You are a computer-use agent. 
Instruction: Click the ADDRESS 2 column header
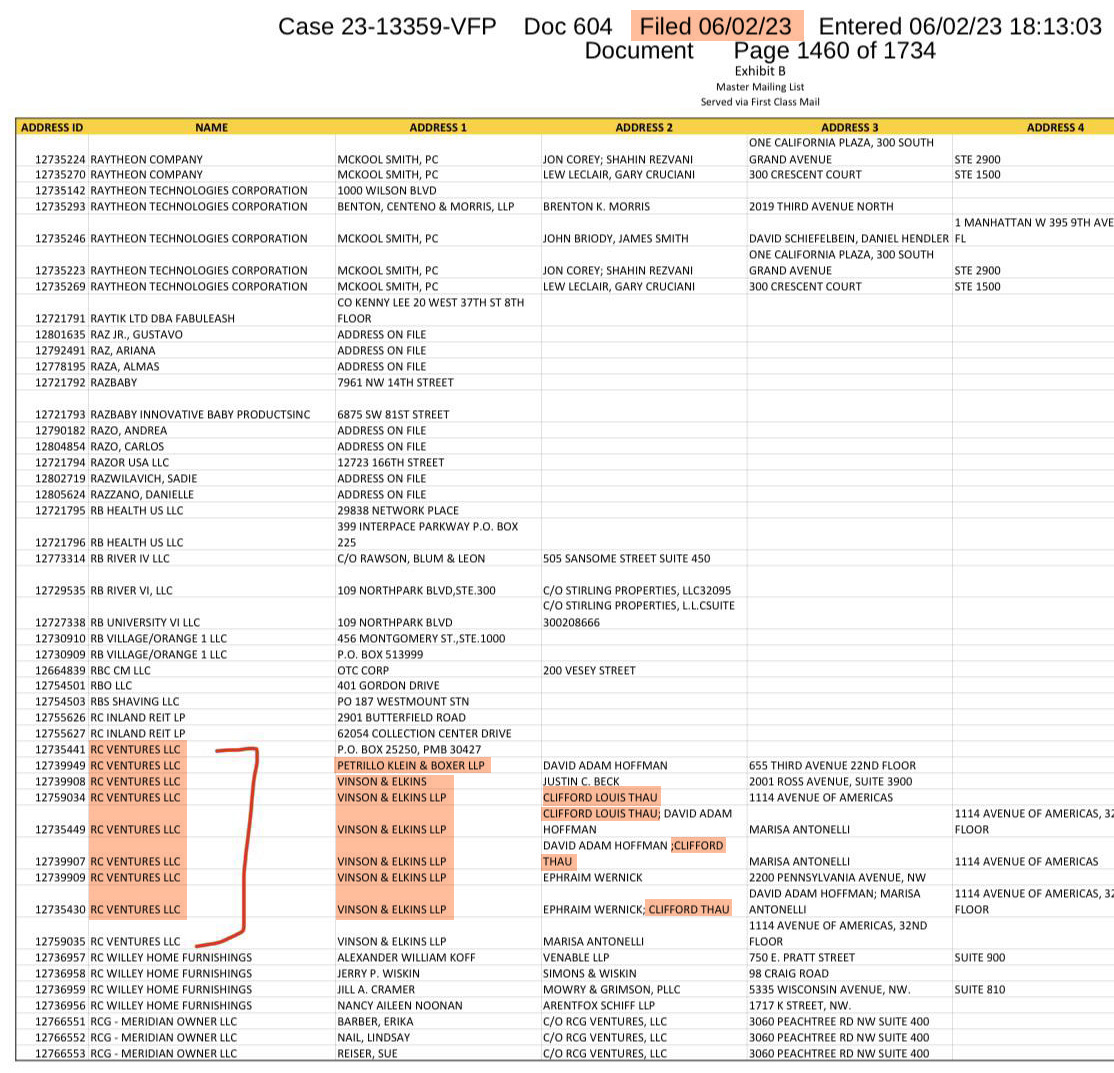point(644,127)
